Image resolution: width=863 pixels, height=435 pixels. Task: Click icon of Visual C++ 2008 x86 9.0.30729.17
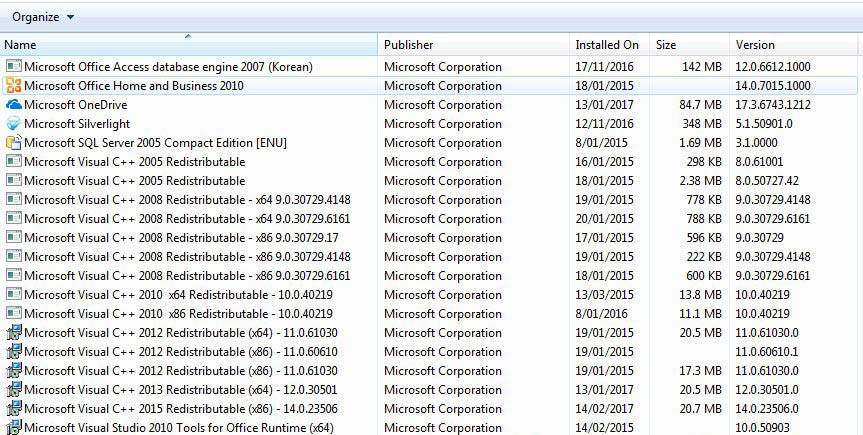click(x=14, y=237)
